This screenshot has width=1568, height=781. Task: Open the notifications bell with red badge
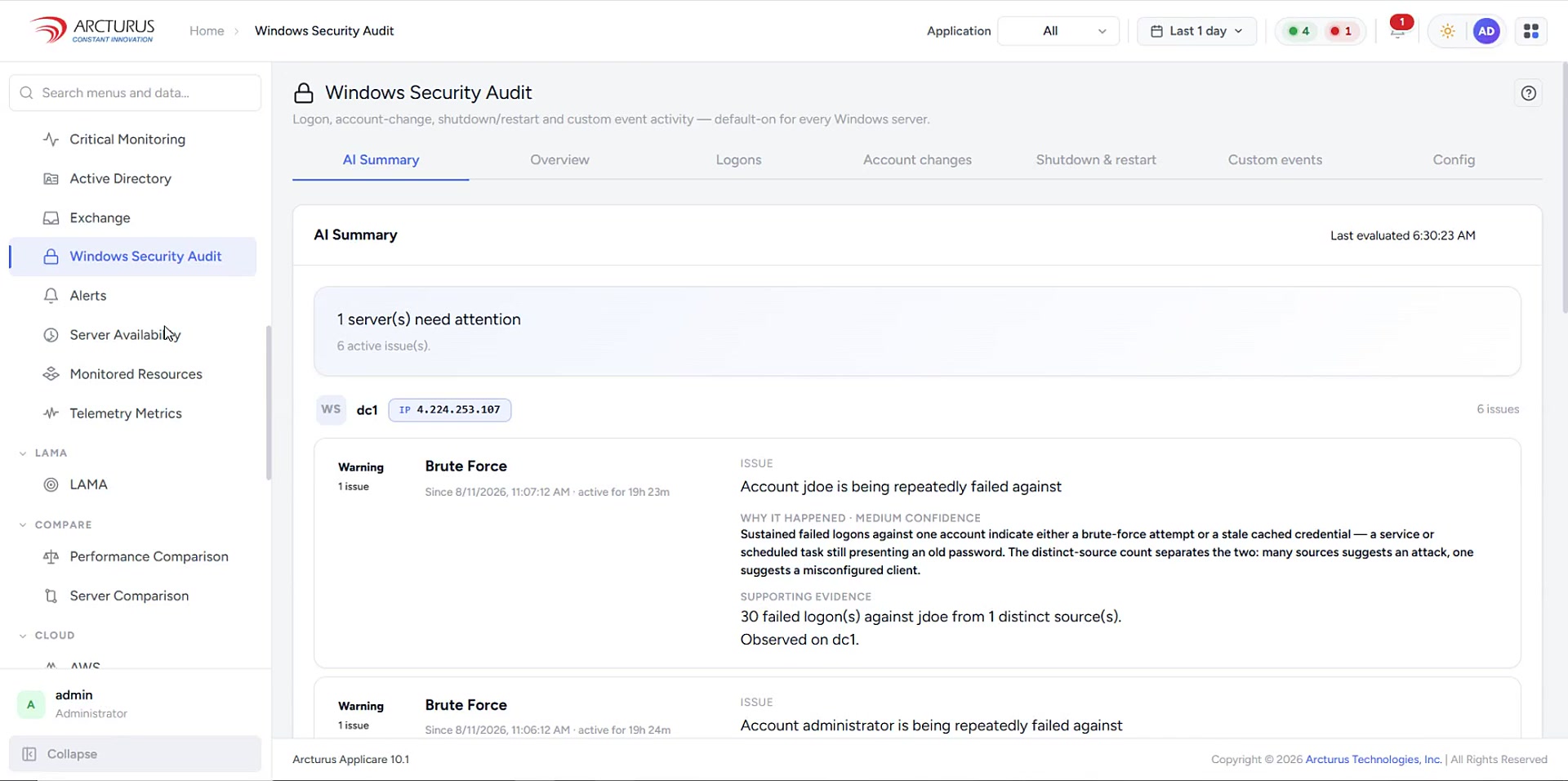coord(1398,29)
